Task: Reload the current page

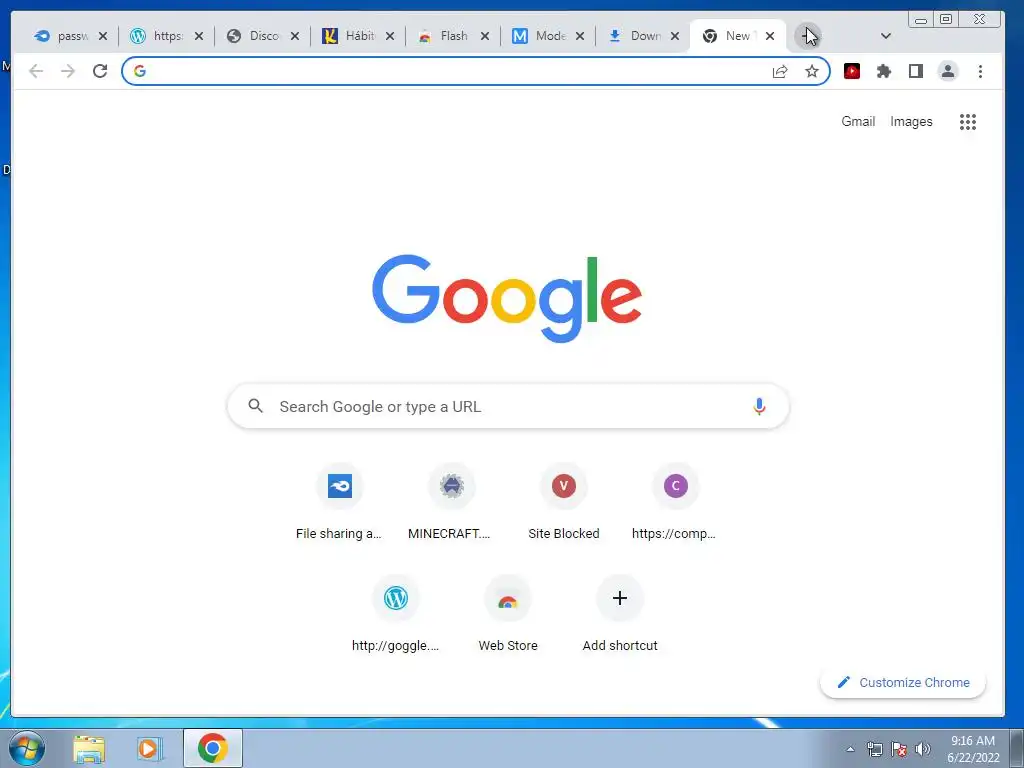Action: (x=100, y=71)
